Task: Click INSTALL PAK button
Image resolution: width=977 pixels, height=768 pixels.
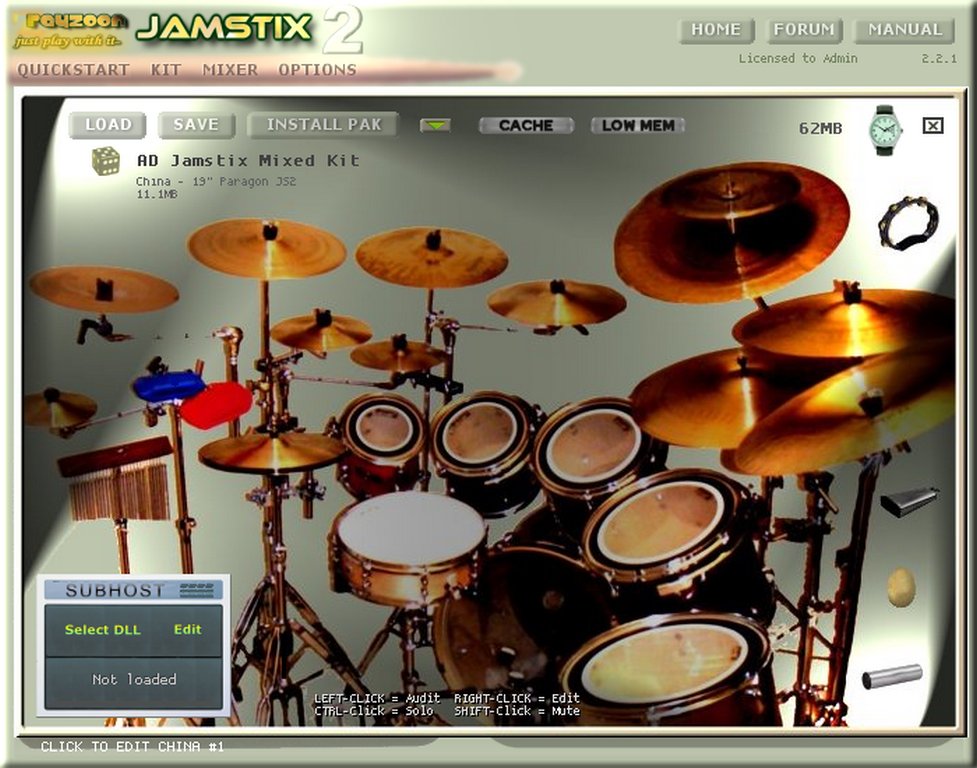Action: [322, 125]
